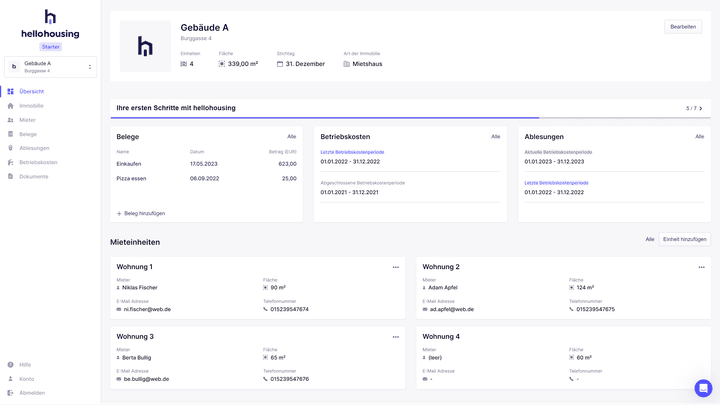
Task: Click the 339,00 m² area icon
Action: (222, 64)
